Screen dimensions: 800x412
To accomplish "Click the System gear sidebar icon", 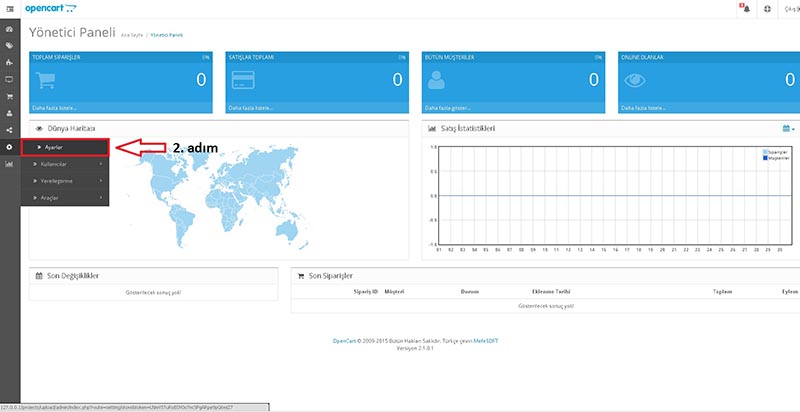I will 9,147.
